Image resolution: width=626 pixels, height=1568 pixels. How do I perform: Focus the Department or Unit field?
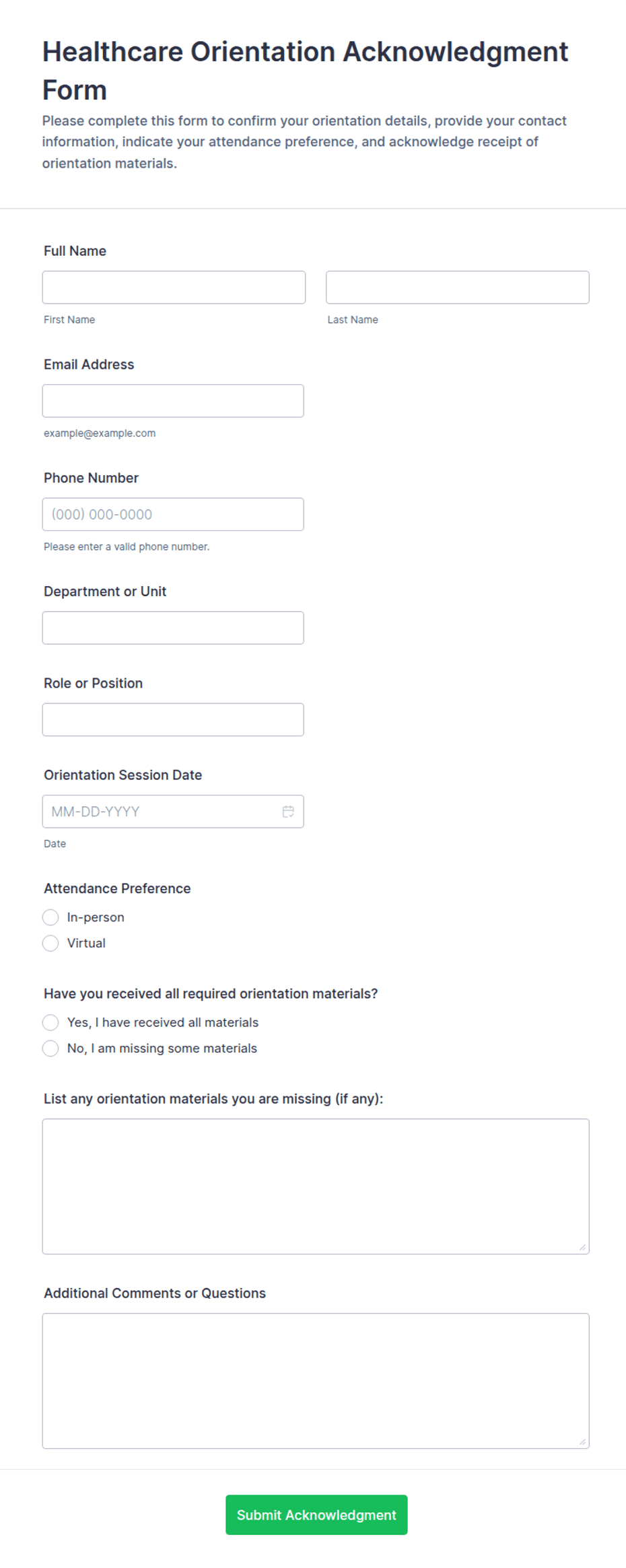pos(173,628)
